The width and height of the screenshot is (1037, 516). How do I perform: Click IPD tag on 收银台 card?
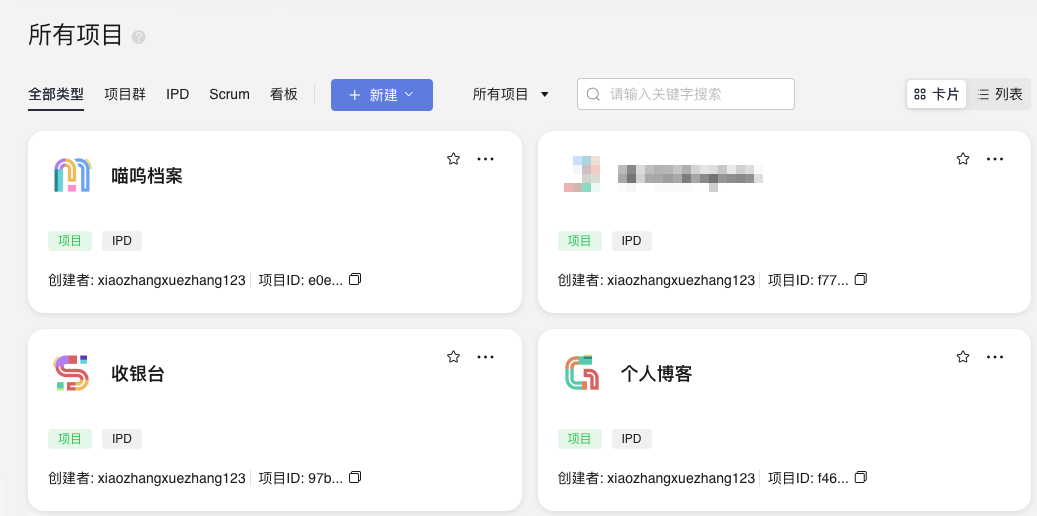[122, 439]
